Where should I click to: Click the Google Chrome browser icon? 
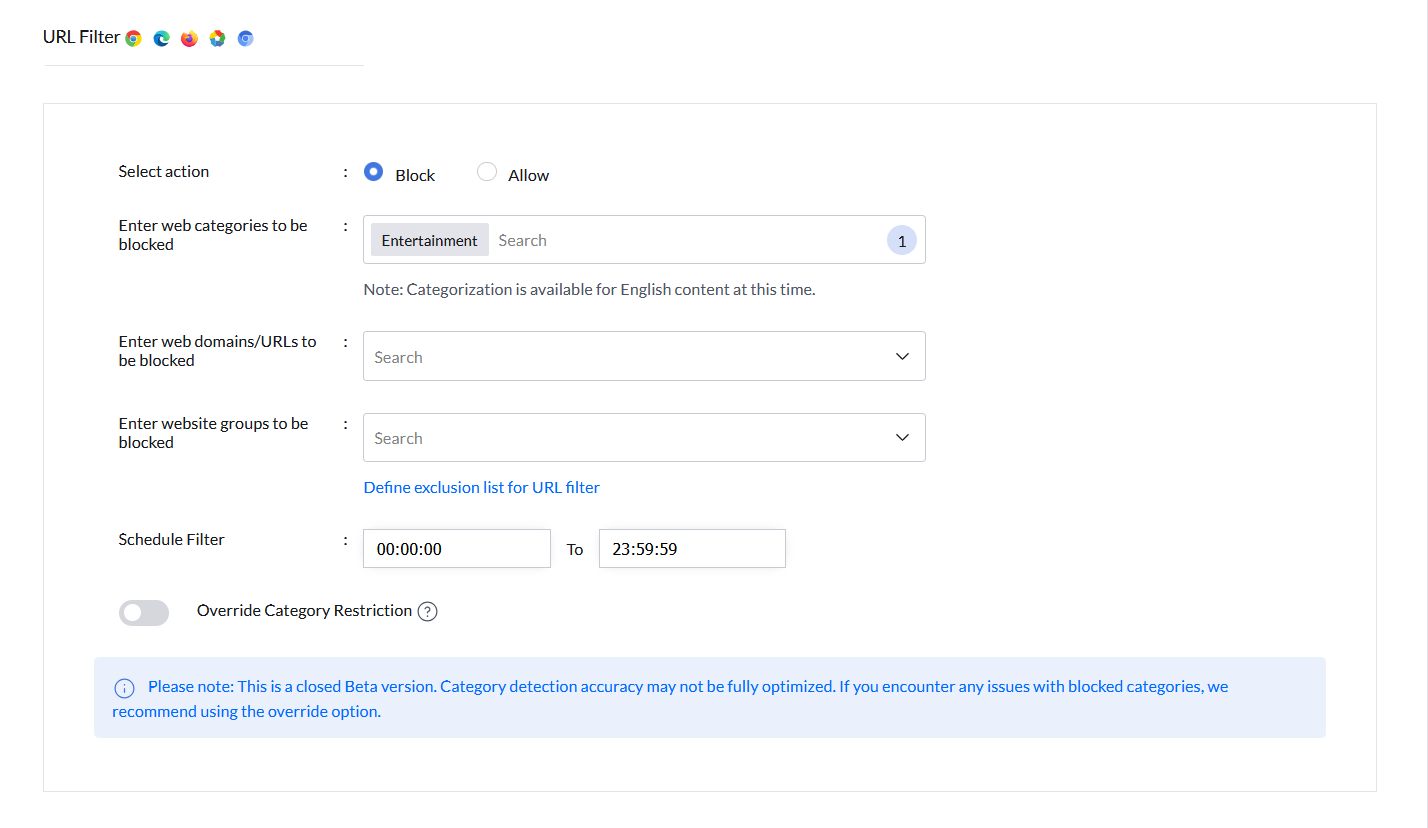pos(134,38)
